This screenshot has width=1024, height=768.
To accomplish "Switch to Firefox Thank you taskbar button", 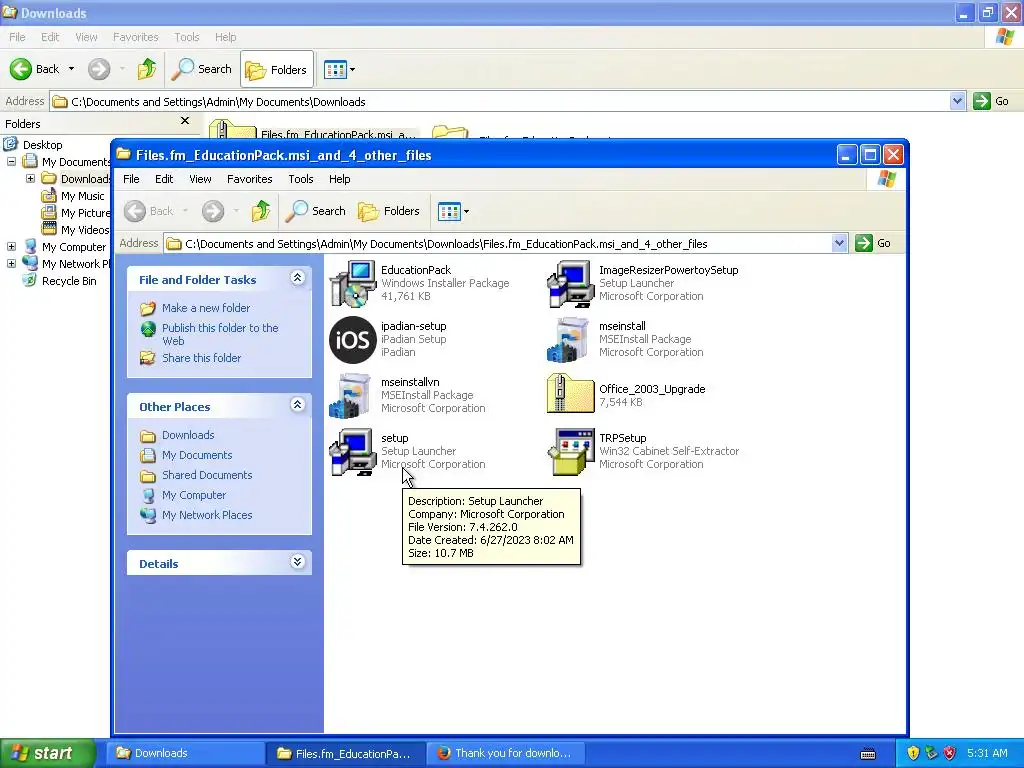I will pos(506,753).
